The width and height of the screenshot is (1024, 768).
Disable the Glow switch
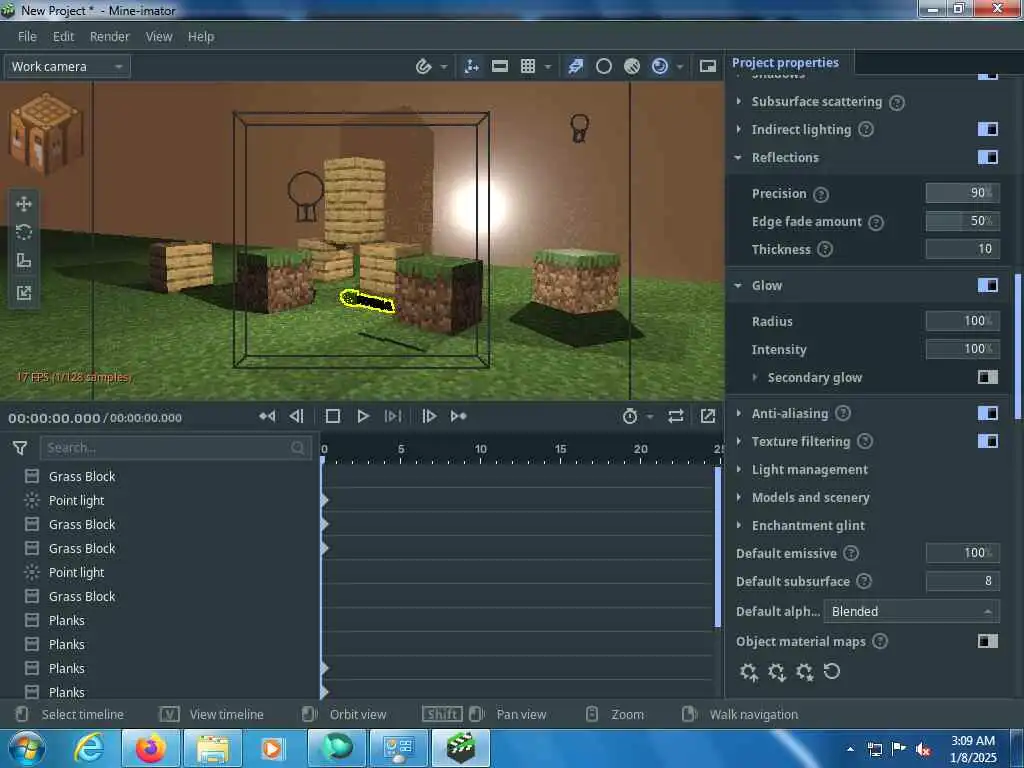(x=988, y=285)
